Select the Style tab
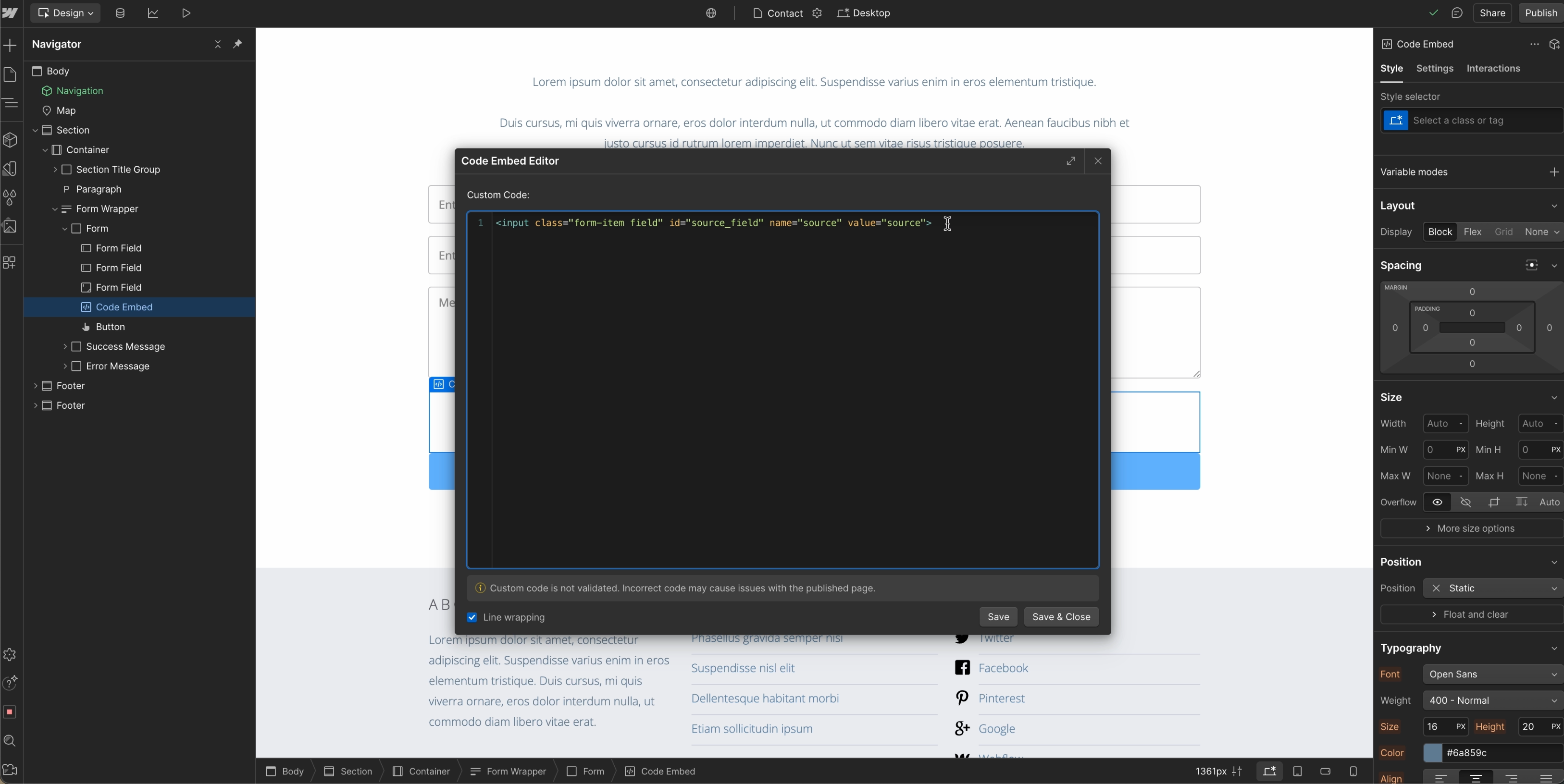Viewport: 1564px width, 784px height. [x=1391, y=68]
